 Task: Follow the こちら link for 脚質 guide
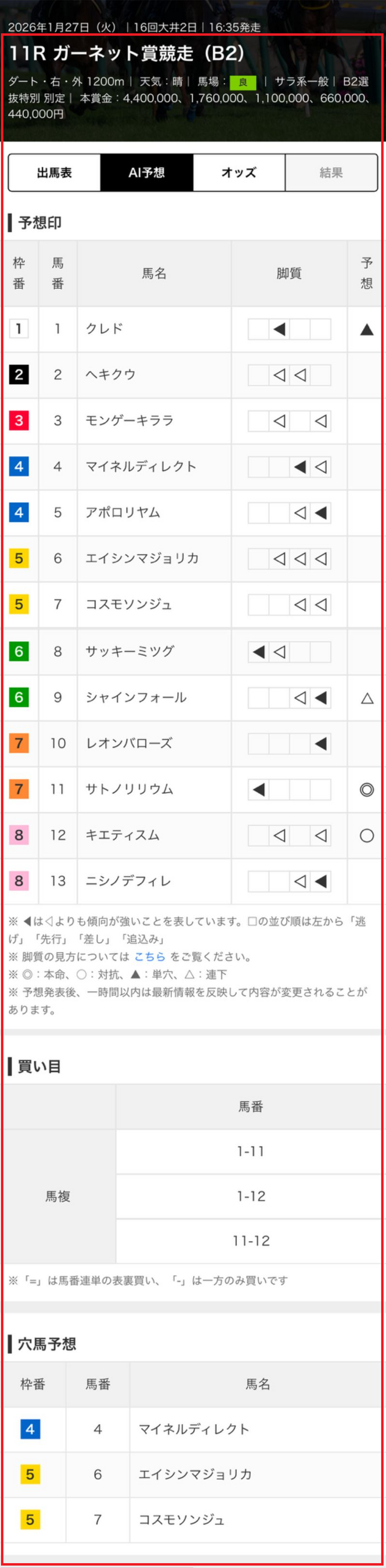click(149, 956)
